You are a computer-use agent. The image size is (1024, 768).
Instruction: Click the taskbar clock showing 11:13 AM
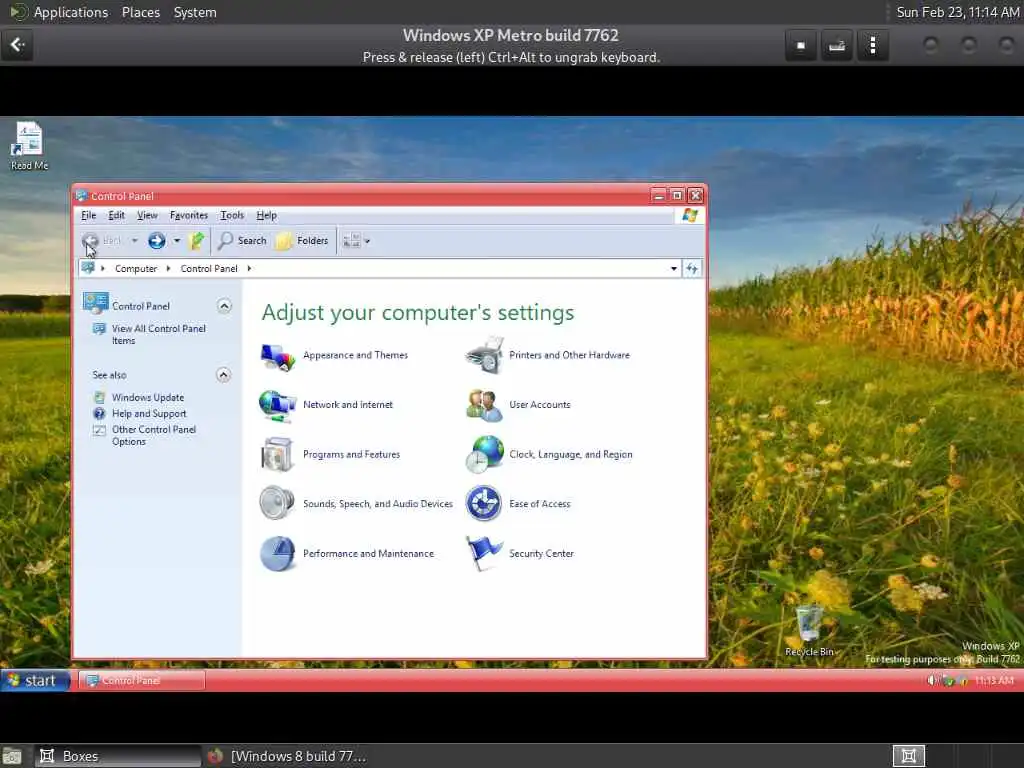tap(994, 680)
